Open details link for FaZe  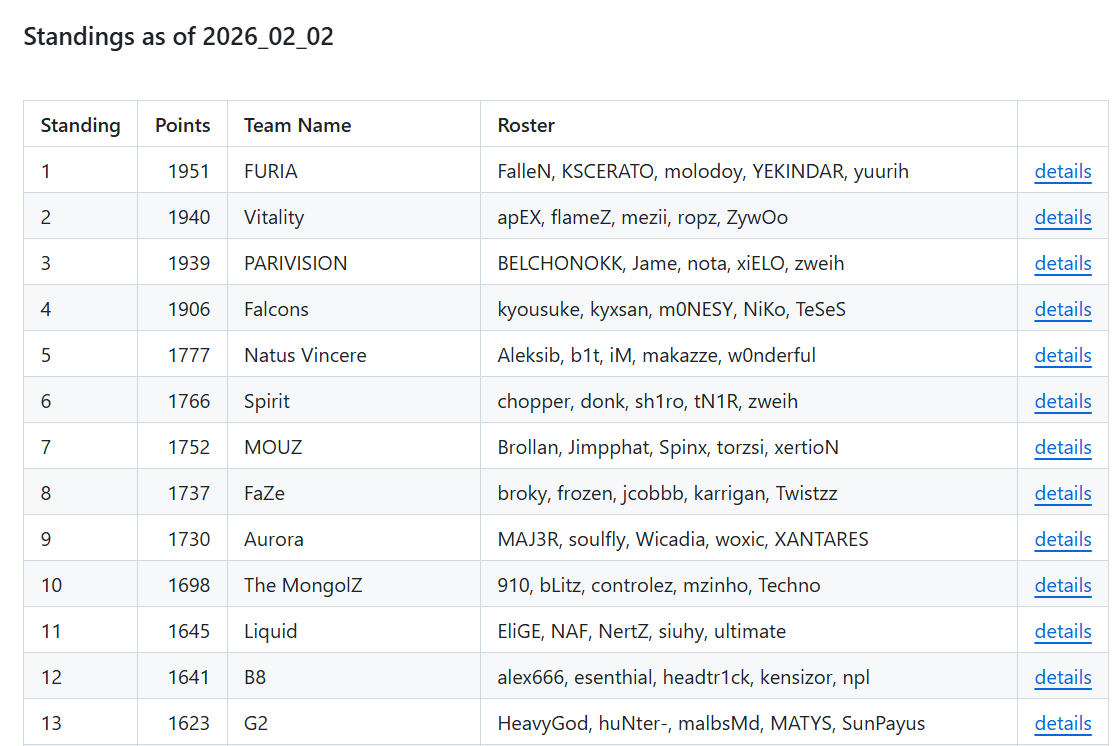coord(1062,494)
